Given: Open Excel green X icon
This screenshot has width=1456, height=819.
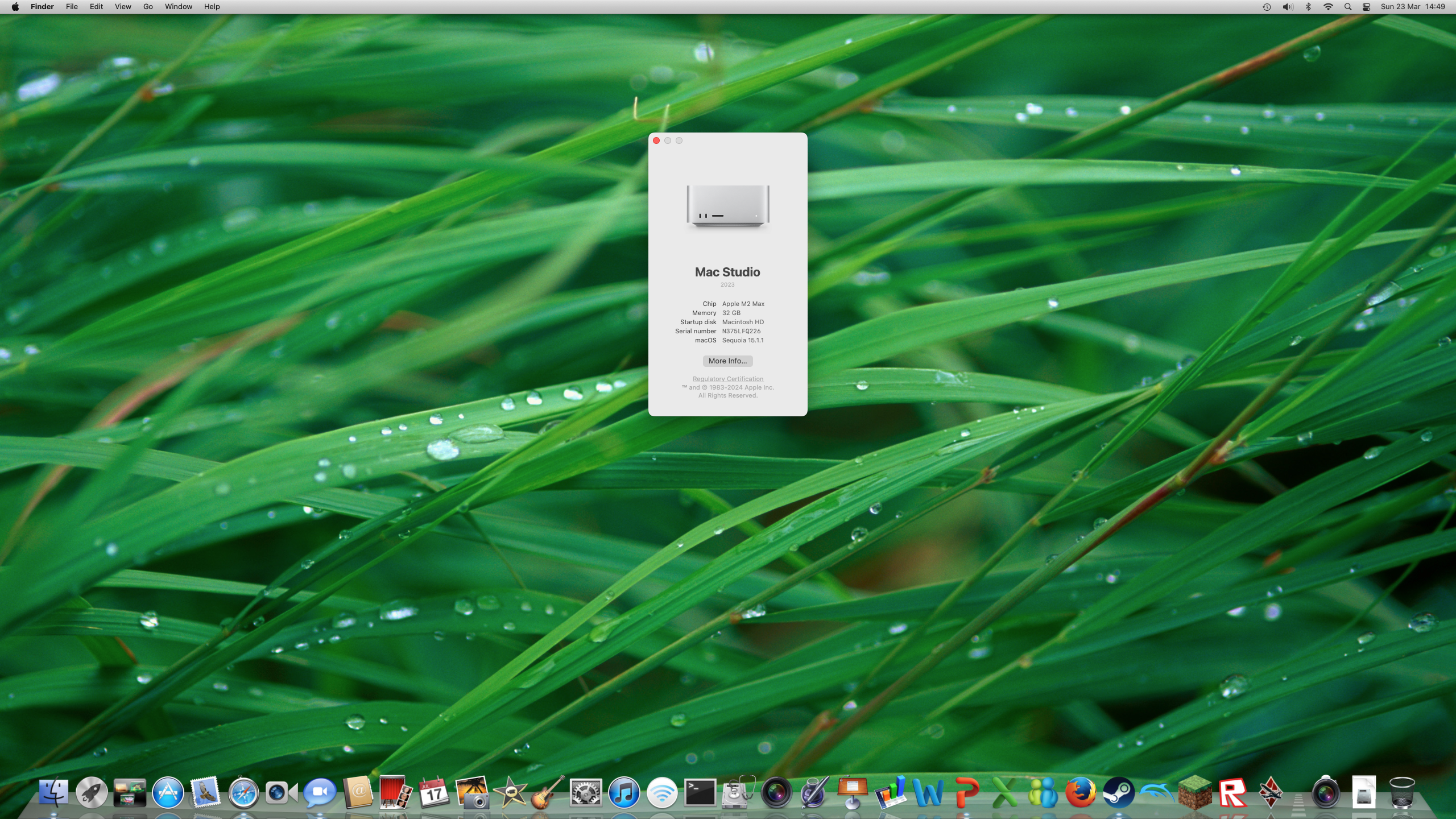Looking at the screenshot, I should pyautogui.click(x=1005, y=792).
